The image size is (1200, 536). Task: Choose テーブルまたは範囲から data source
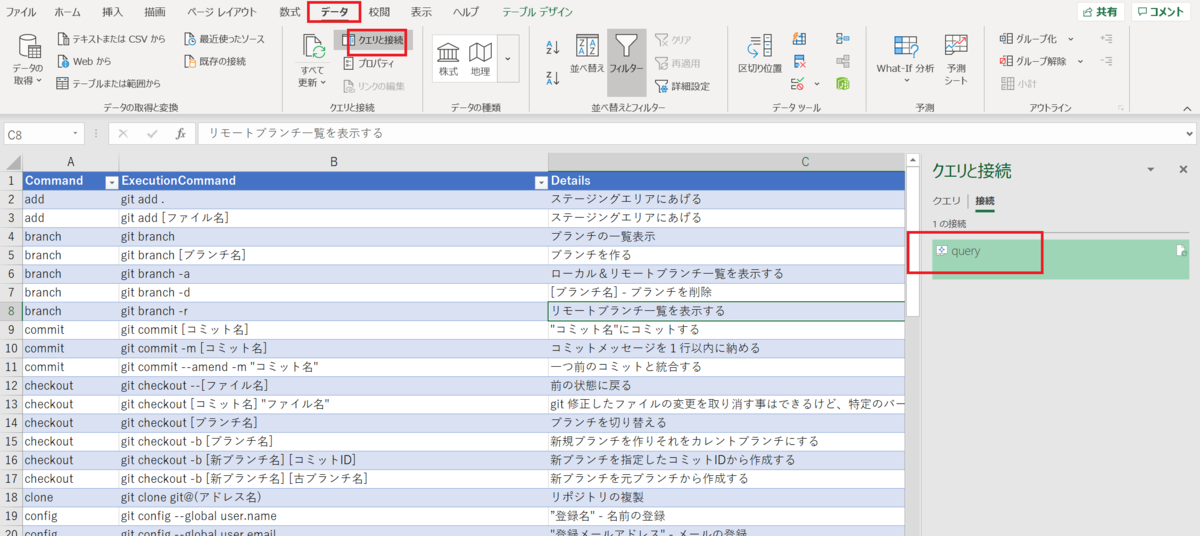tap(109, 83)
